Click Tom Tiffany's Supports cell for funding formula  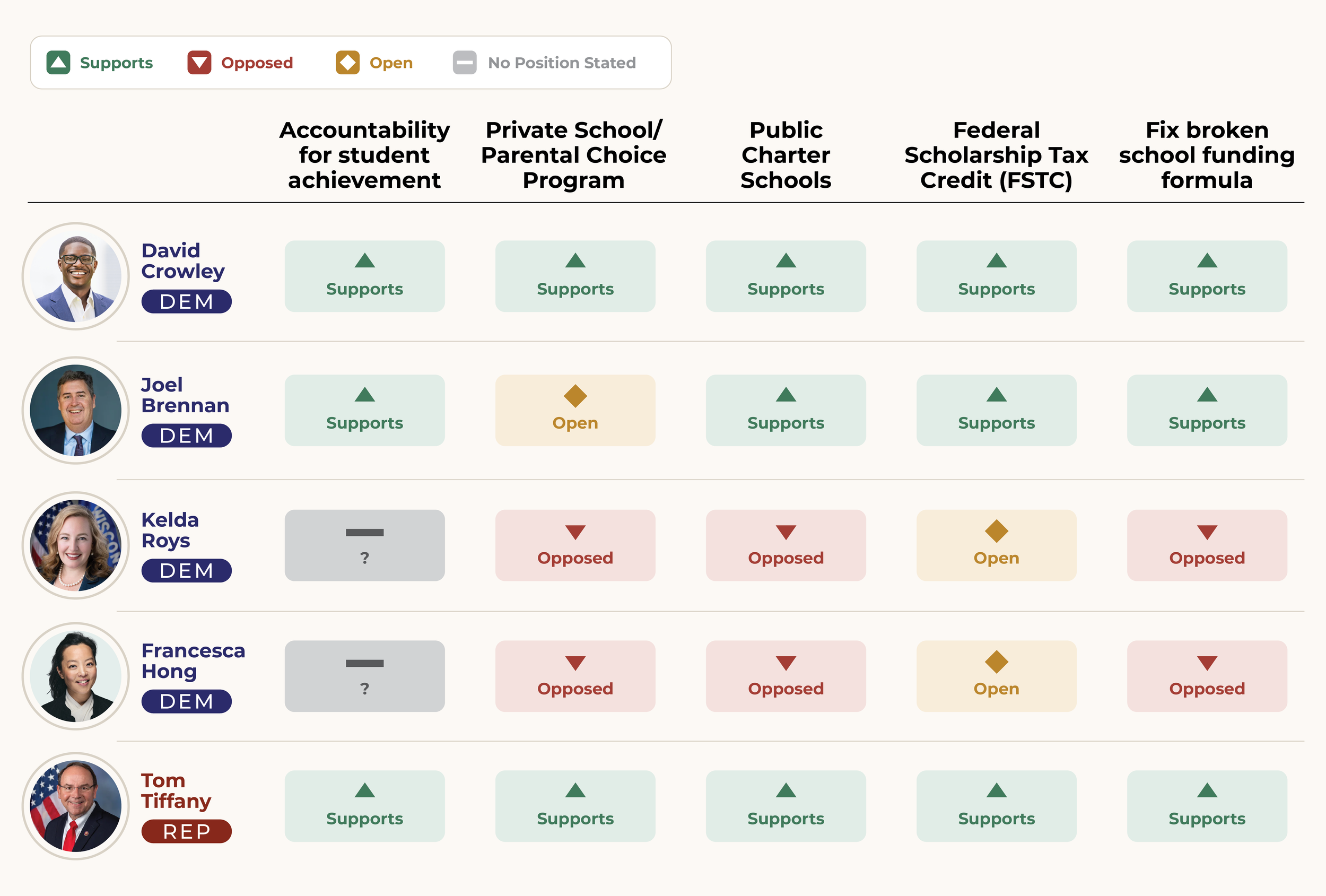[x=1207, y=806]
